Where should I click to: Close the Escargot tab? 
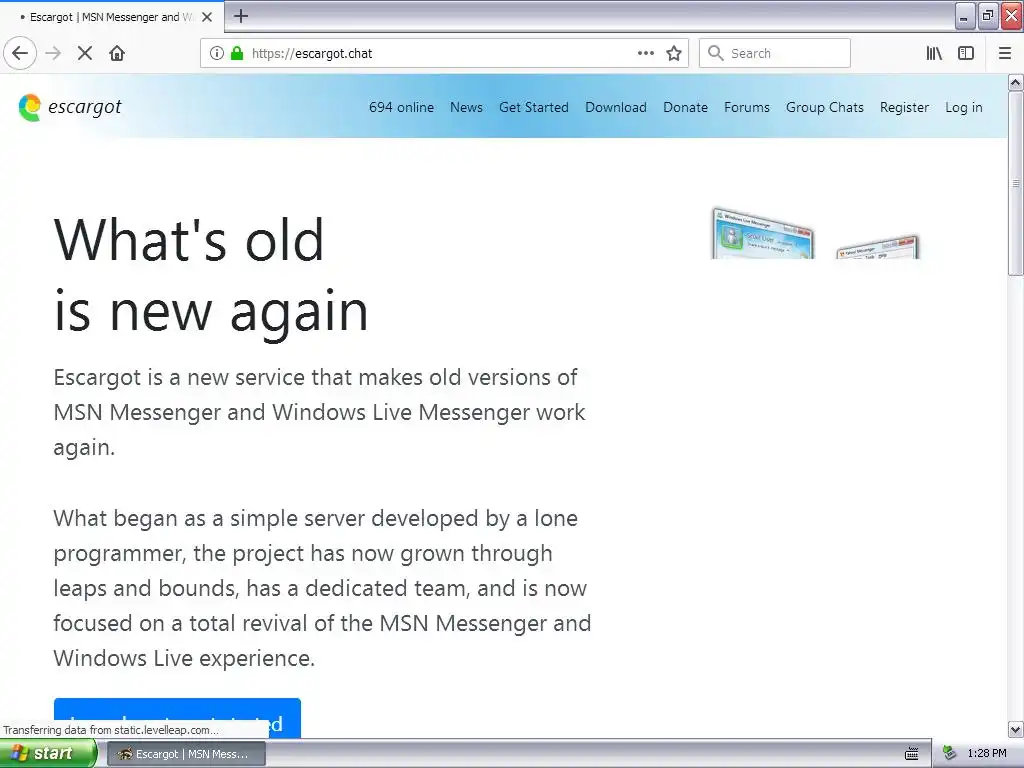pyautogui.click(x=207, y=17)
